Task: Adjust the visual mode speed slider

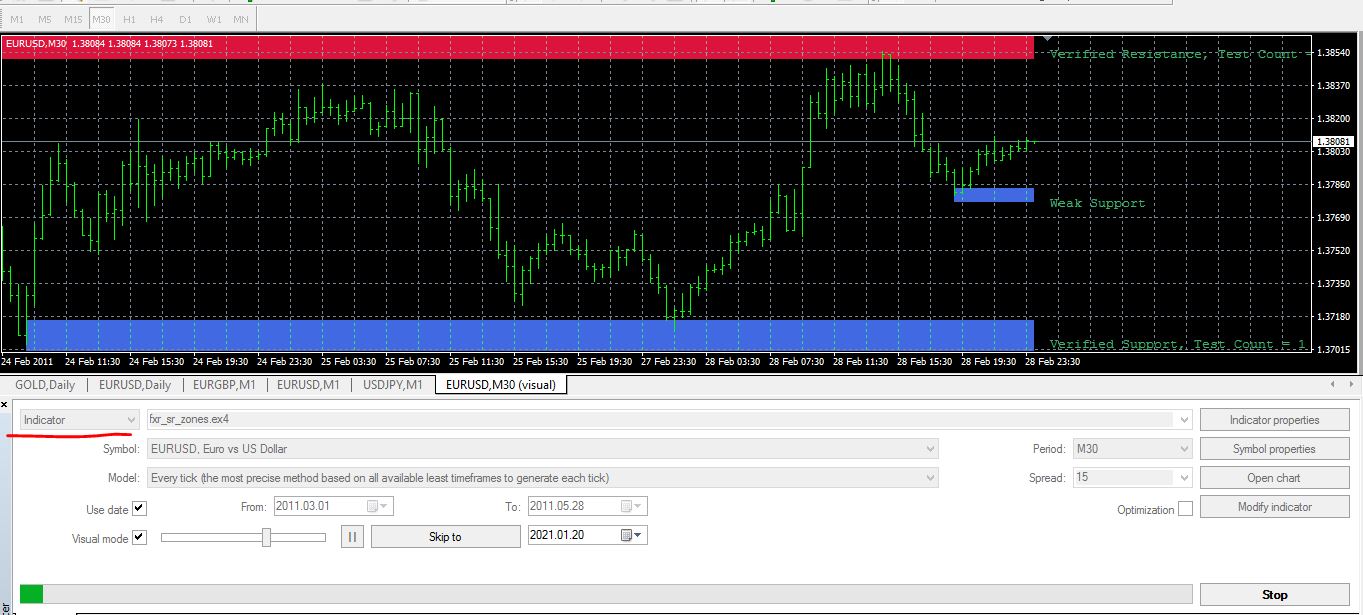Action: [x=266, y=537]
